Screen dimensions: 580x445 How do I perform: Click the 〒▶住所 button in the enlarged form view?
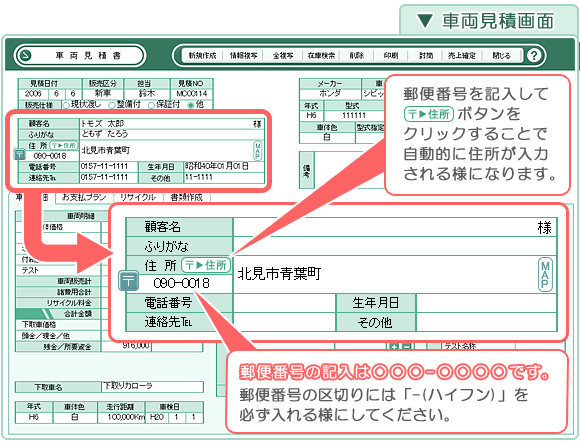tap(206, 265)
